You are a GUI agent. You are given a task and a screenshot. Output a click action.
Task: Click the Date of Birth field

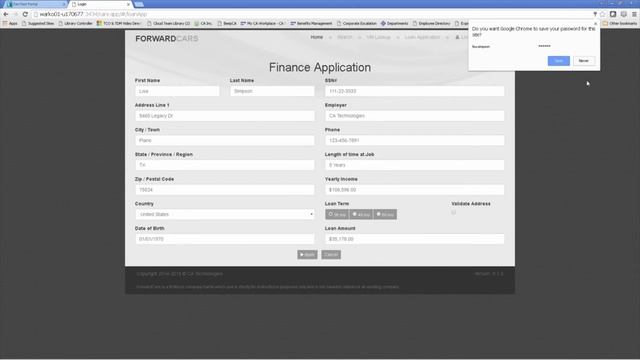[x=224, y=239]
